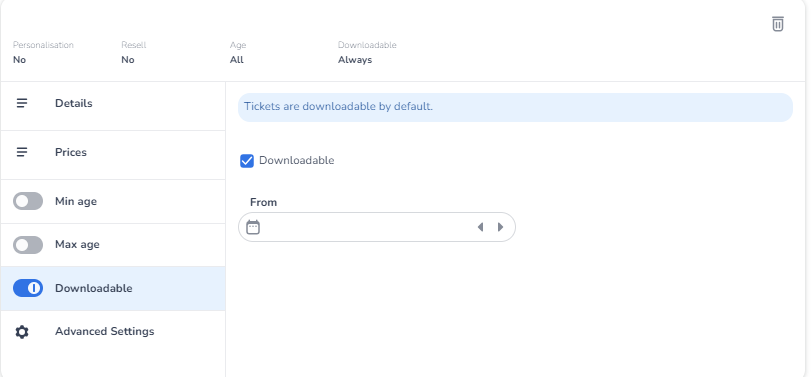Click the 'Tickets are downloadable by default' banner
The height and width of the screenshot is (377, 811).
(x=515, y=108)
